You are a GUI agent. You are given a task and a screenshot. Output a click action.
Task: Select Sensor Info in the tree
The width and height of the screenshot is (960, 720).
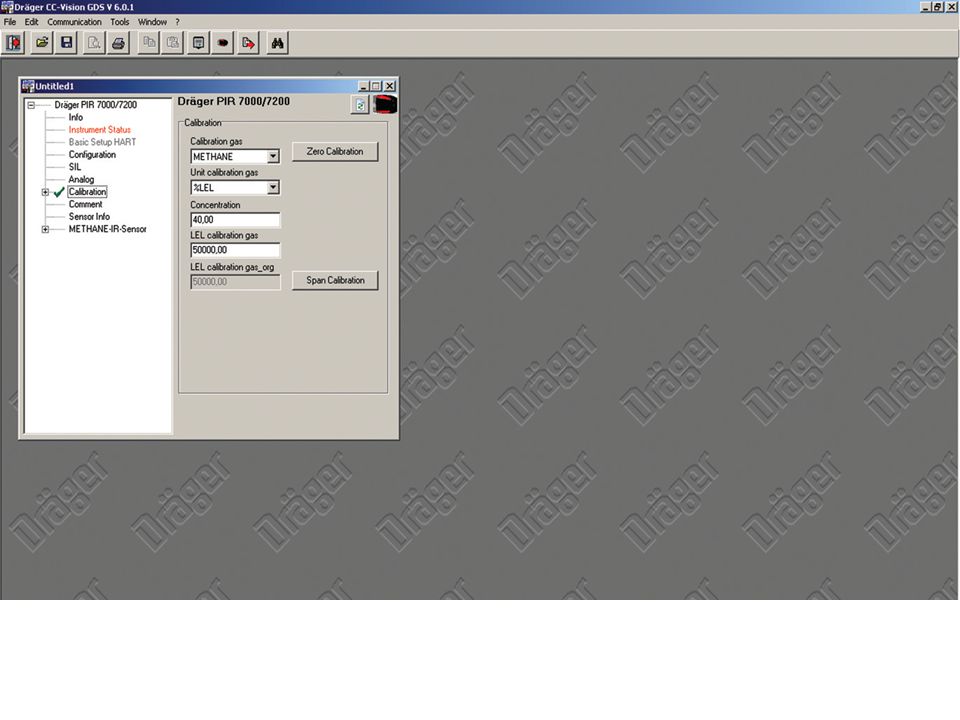[x=89, y=217]
